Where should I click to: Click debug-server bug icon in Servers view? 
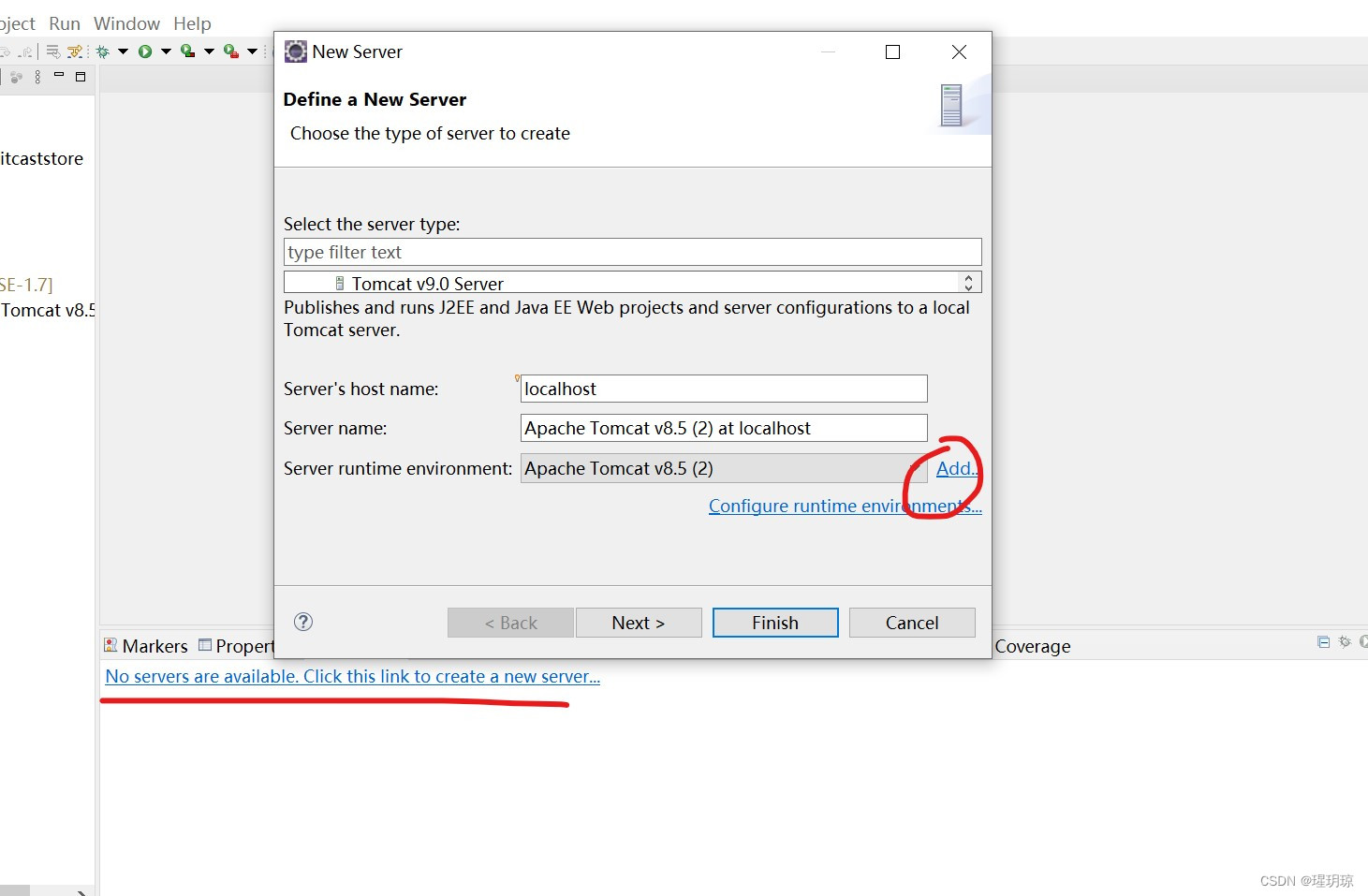click(x=1345, y=641)
